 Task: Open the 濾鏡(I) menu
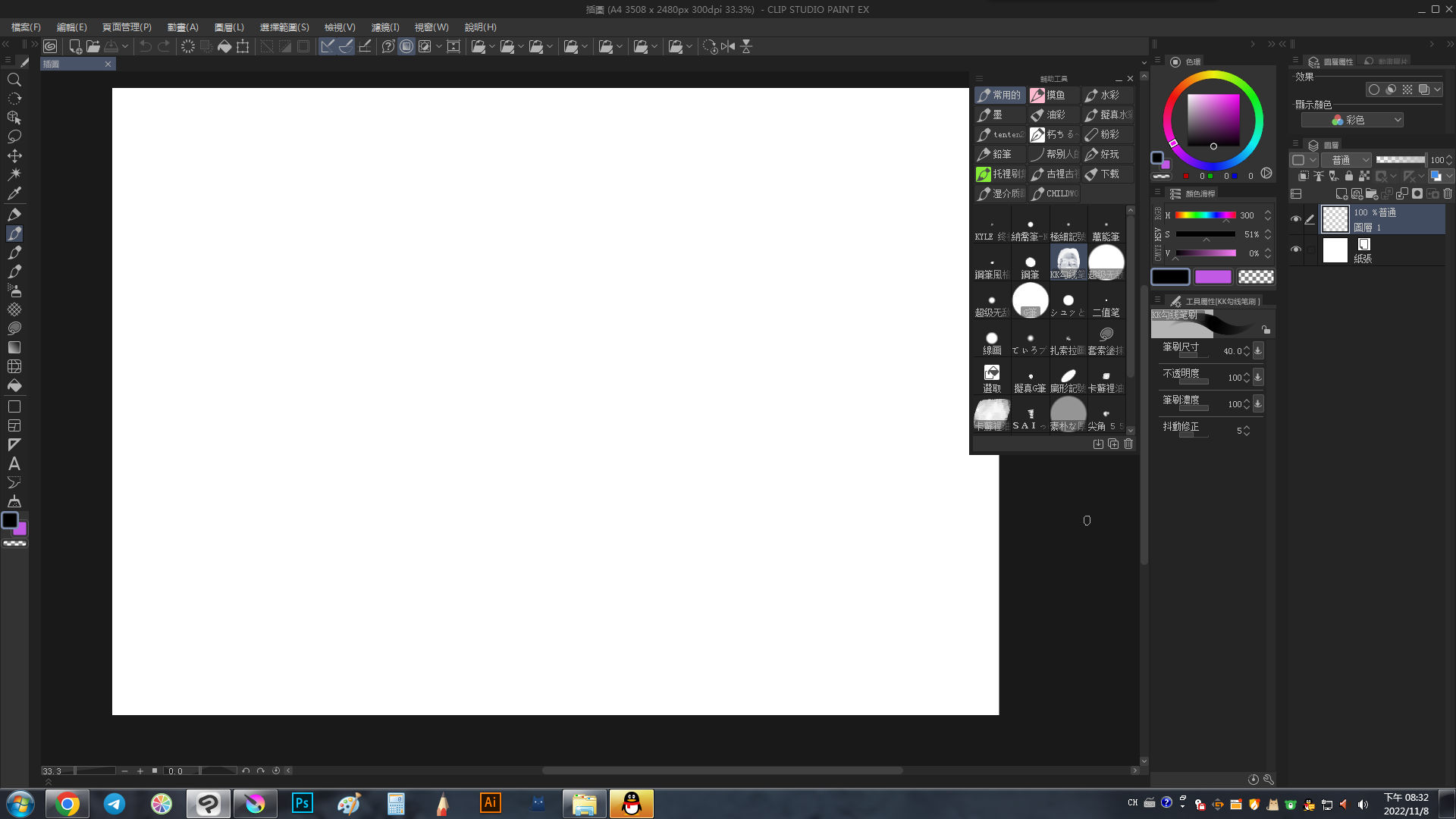click(x=384, y=27)
